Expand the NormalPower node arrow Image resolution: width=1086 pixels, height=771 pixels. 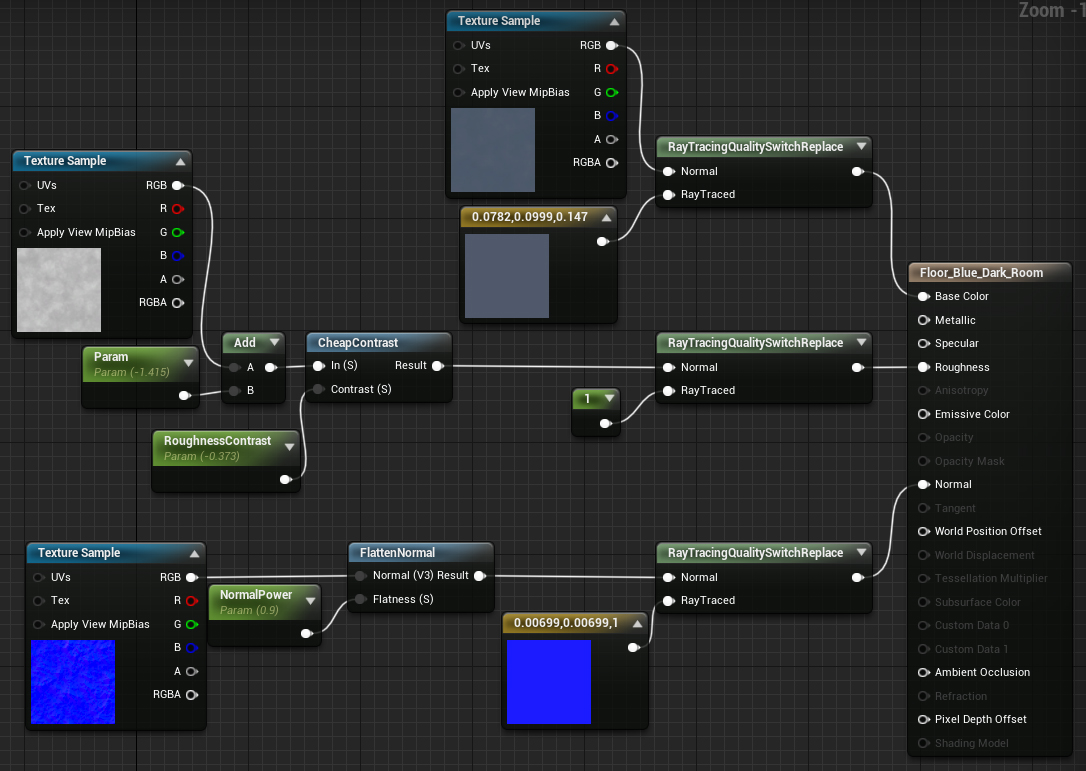(x=311, y=601)
